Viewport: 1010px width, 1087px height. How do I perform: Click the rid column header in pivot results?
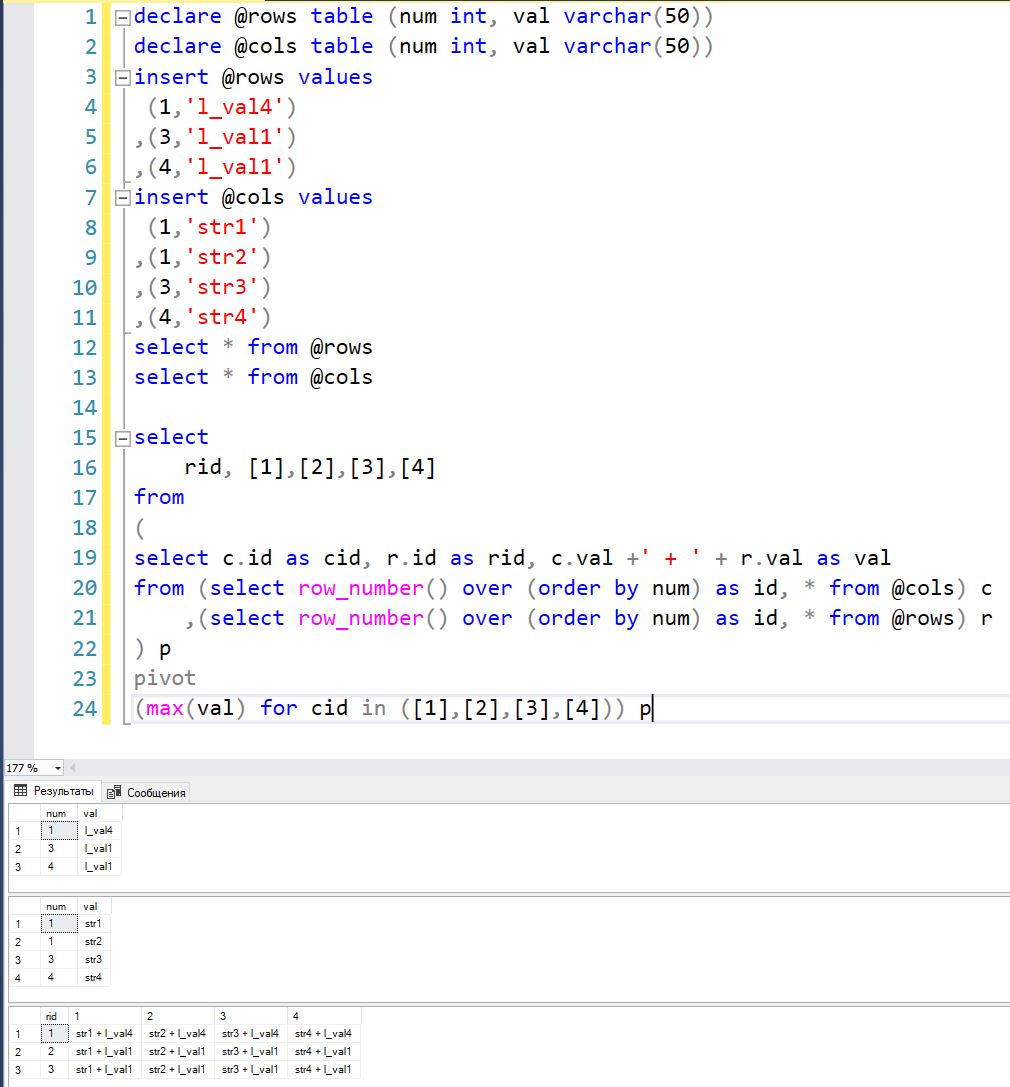tap(51, 1015)
